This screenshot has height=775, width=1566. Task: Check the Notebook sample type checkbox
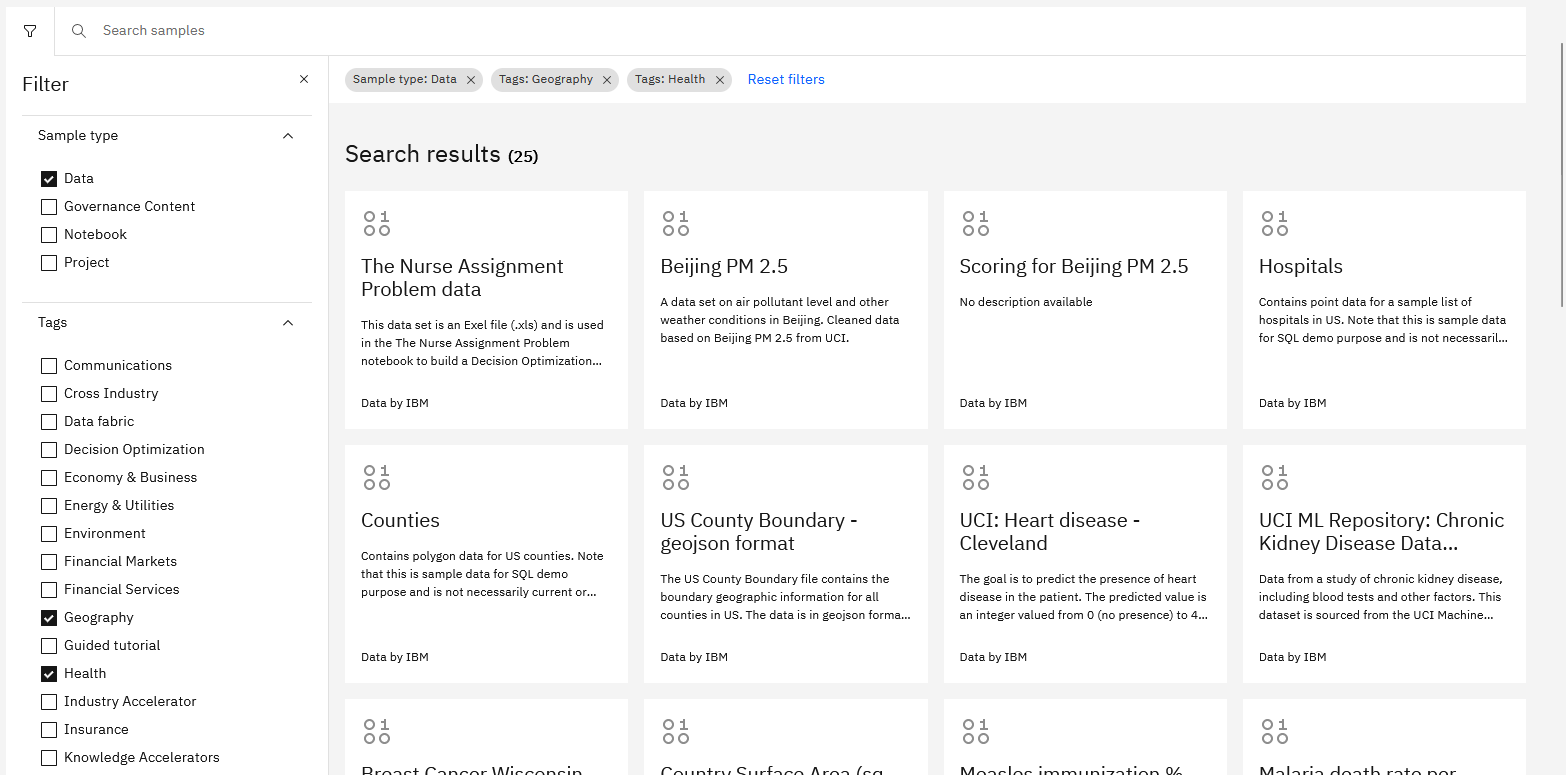[49, 235]
